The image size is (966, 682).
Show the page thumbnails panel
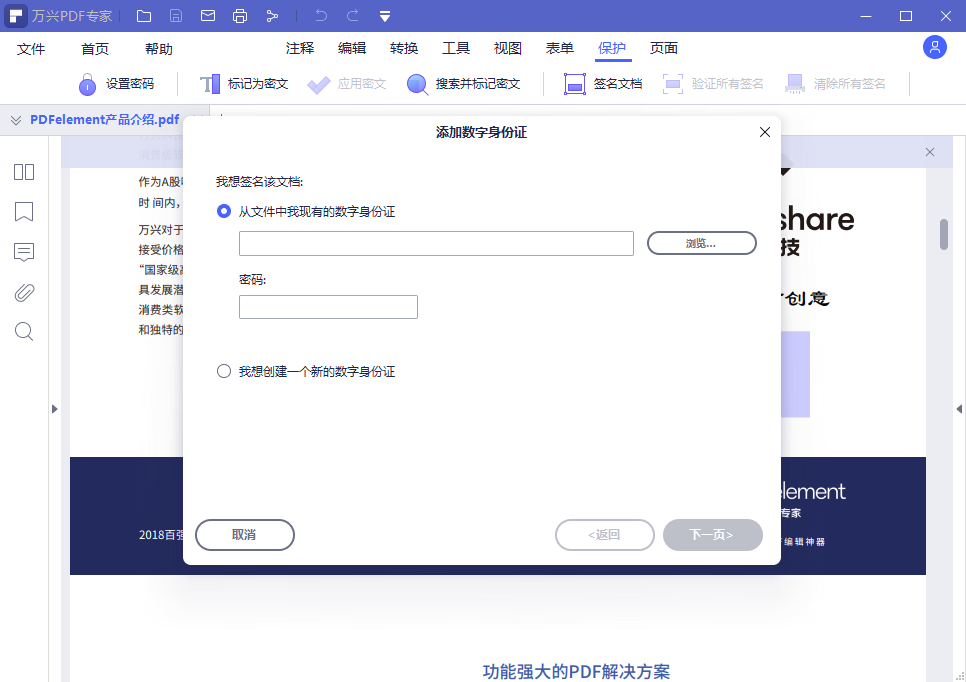(23, 172)
